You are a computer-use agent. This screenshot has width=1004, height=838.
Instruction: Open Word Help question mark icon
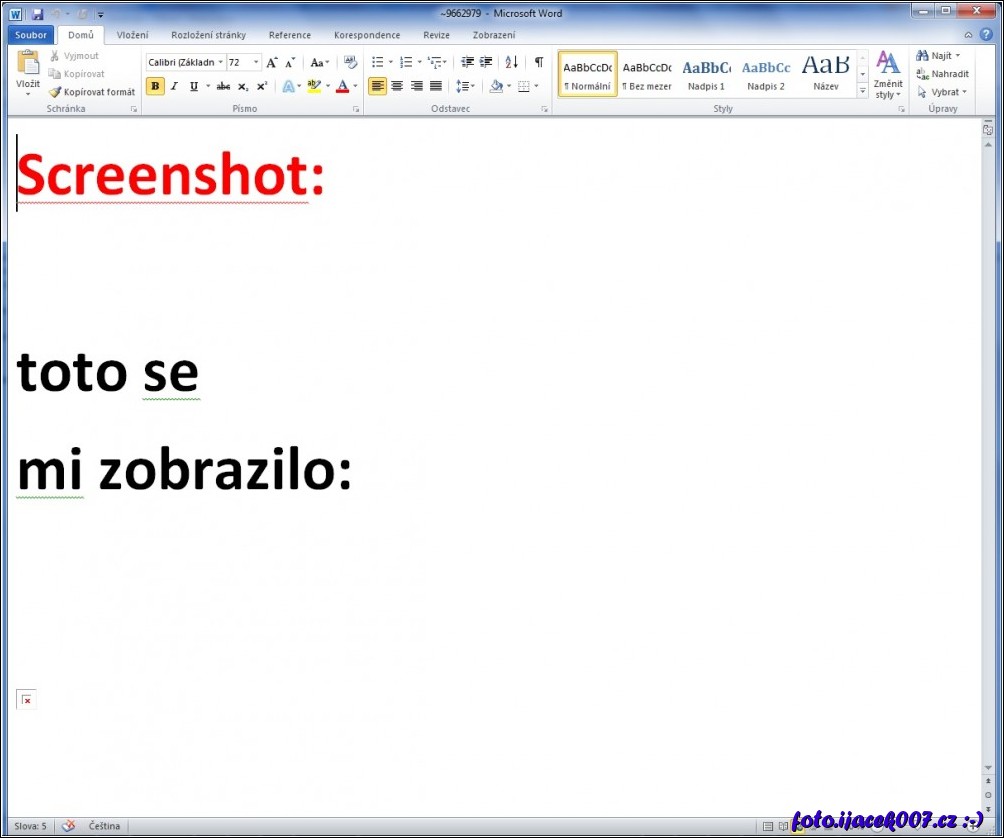point(986,35)
